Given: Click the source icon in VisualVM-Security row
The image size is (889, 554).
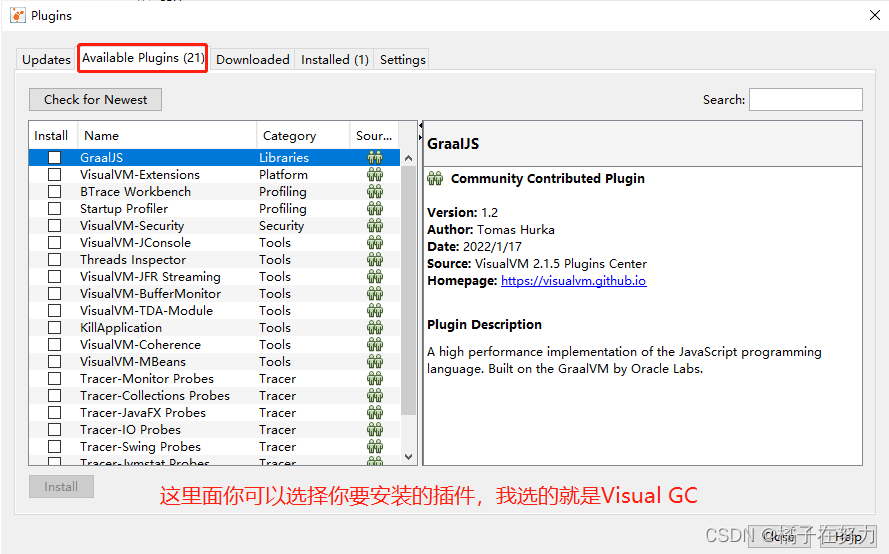Looking at the screenshot, I should coord(375,226).
